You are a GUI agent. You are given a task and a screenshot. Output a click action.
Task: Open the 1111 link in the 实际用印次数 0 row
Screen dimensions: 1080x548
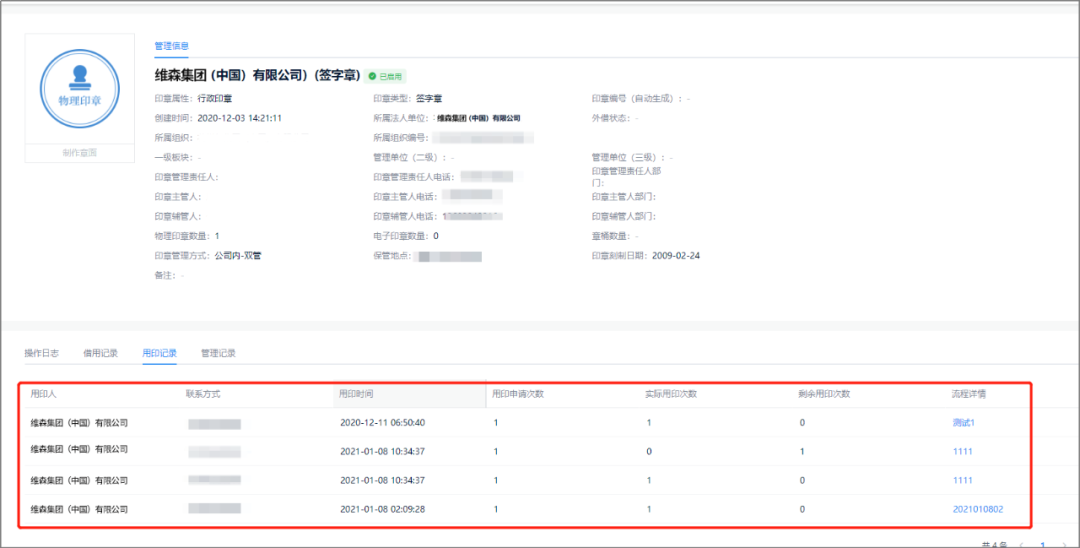pyautogui.click(x=962, y=452)
